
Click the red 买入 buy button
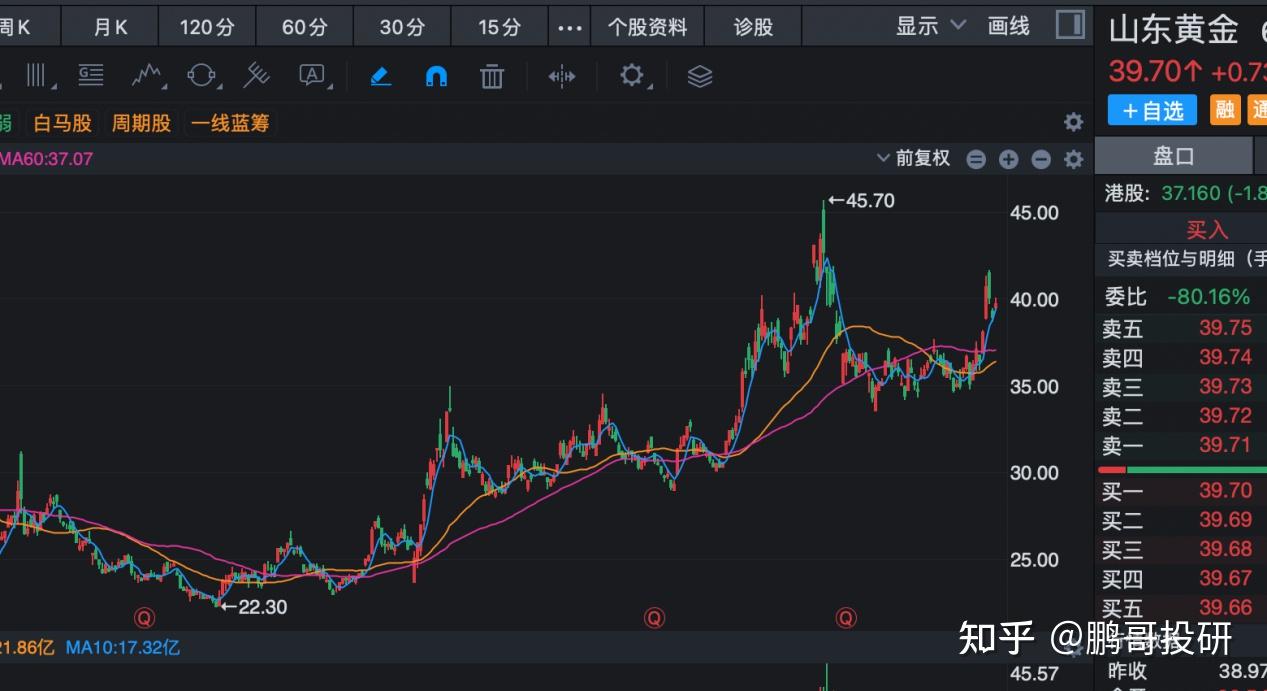(1206, 229)
